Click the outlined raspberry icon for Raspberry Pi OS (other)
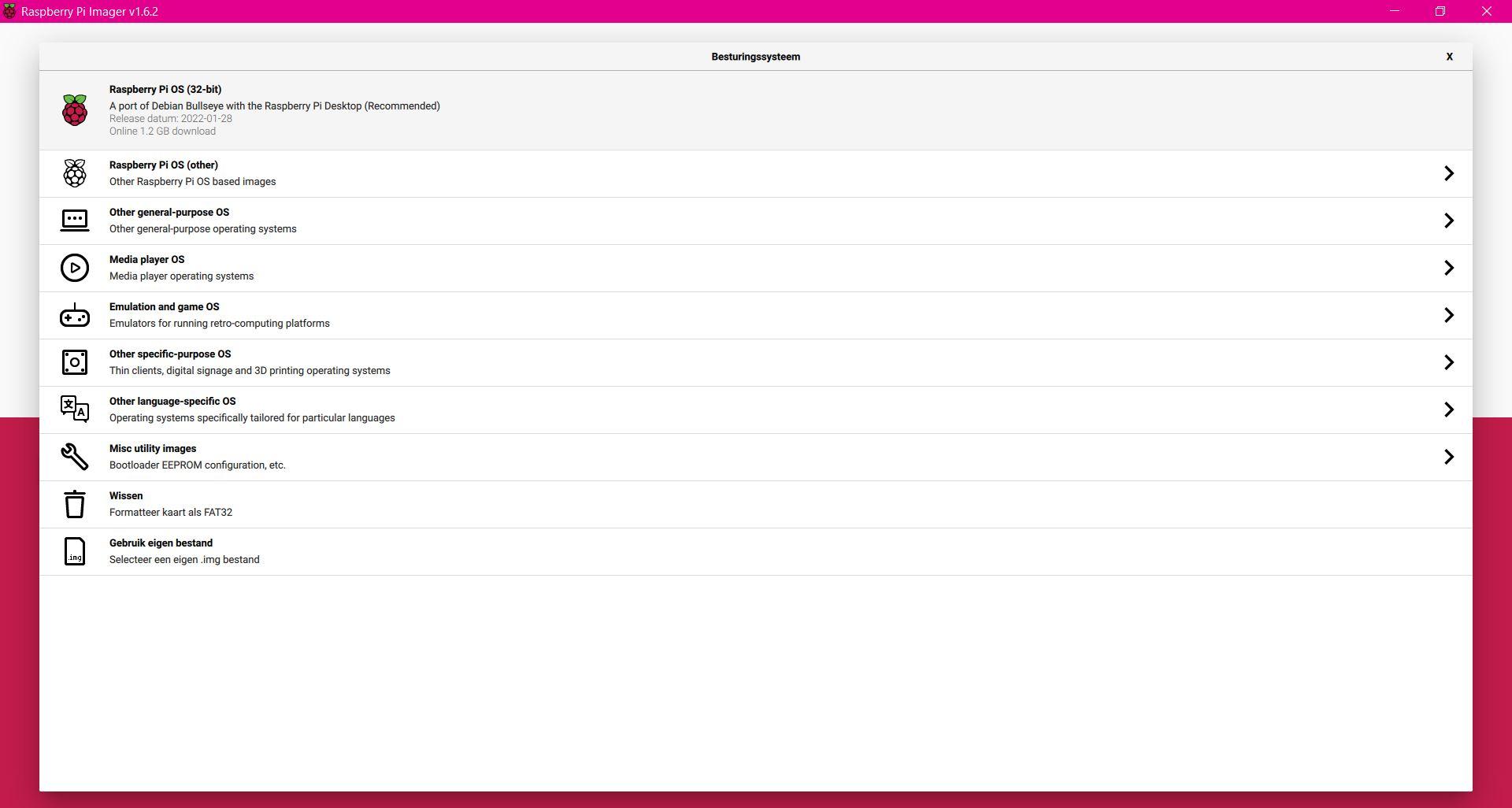 click(x=75, y=173)
